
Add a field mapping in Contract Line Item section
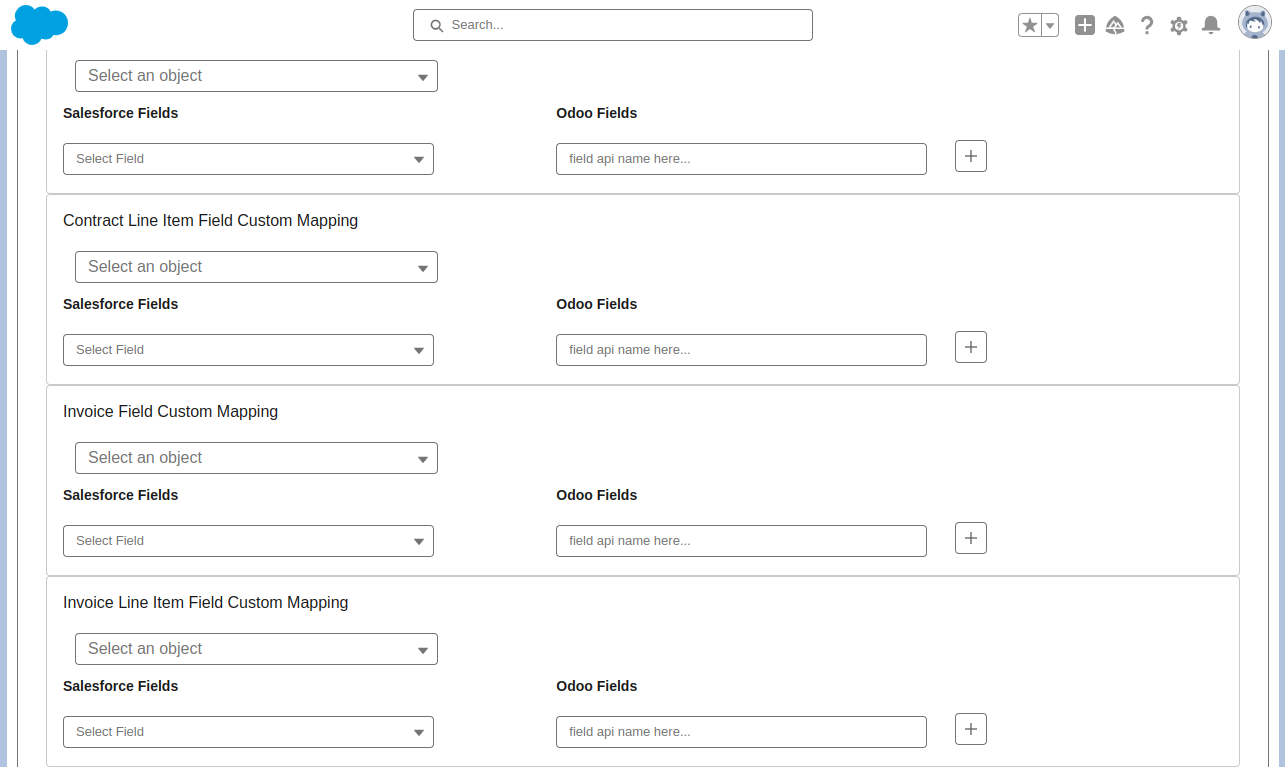pos(970,347)
